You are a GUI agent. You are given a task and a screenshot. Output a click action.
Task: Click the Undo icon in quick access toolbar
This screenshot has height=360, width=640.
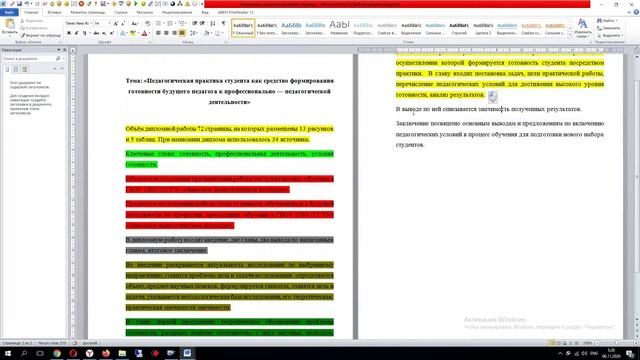27,4
